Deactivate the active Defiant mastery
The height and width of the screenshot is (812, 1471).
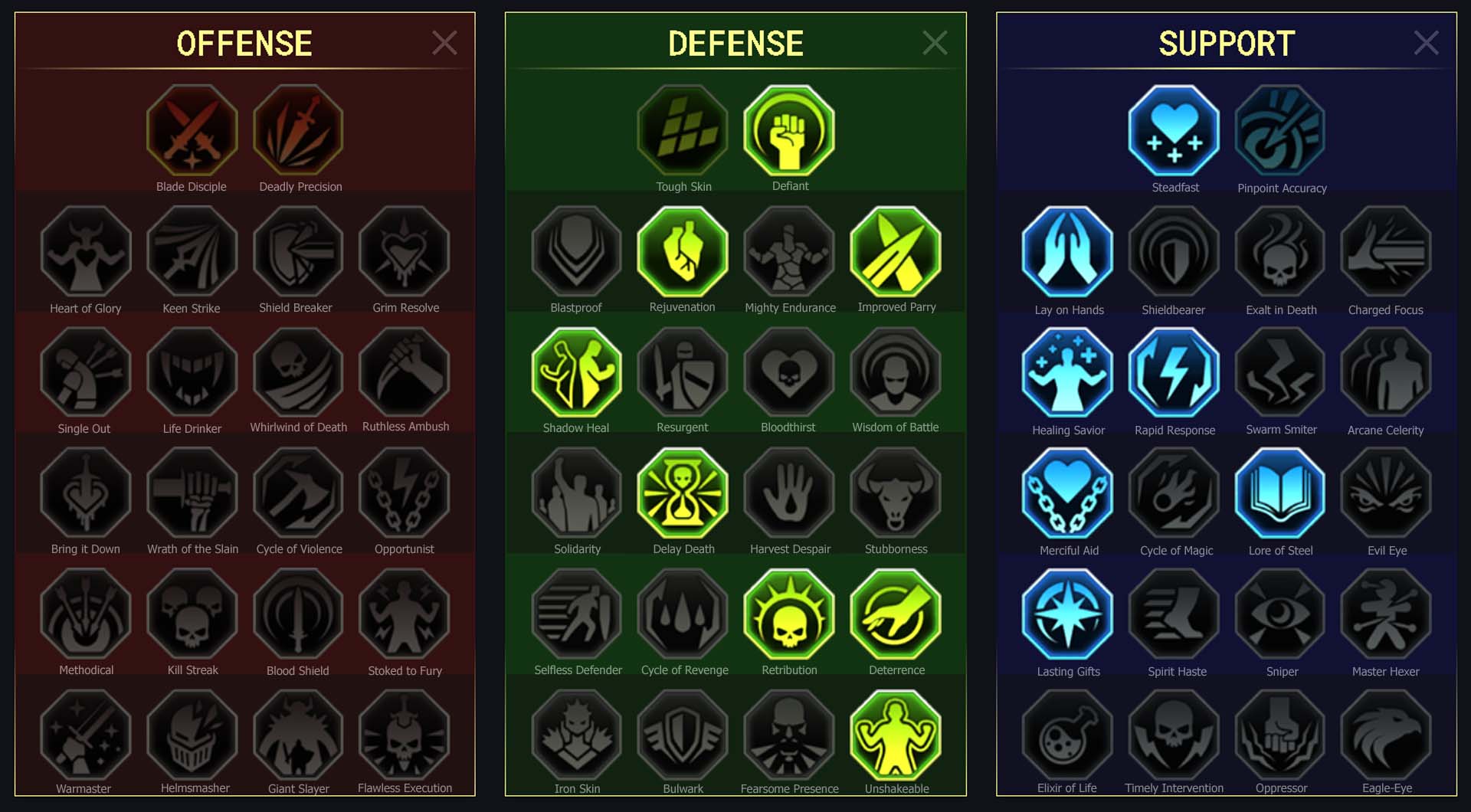pyautogui.click(x=789, y=130)
